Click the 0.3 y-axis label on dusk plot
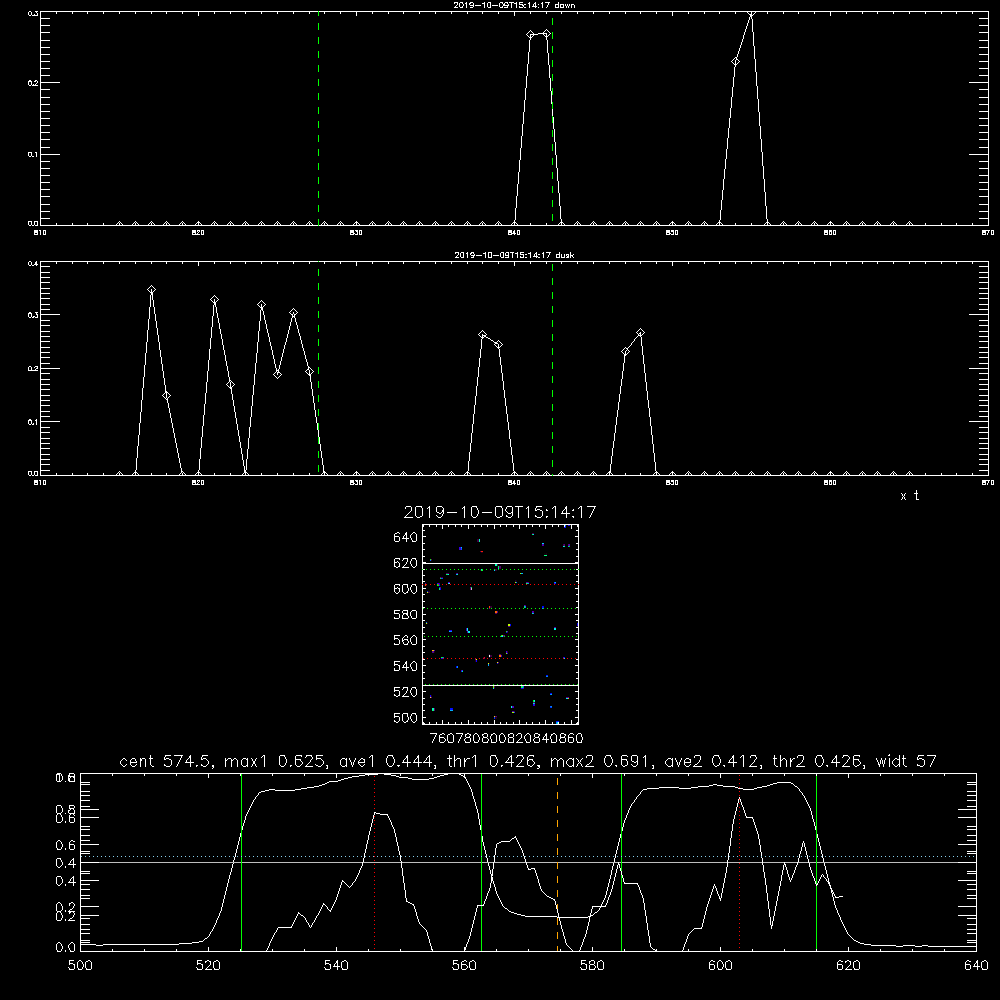Screen dimensions: 1000x1000 [x=33, y=315]
